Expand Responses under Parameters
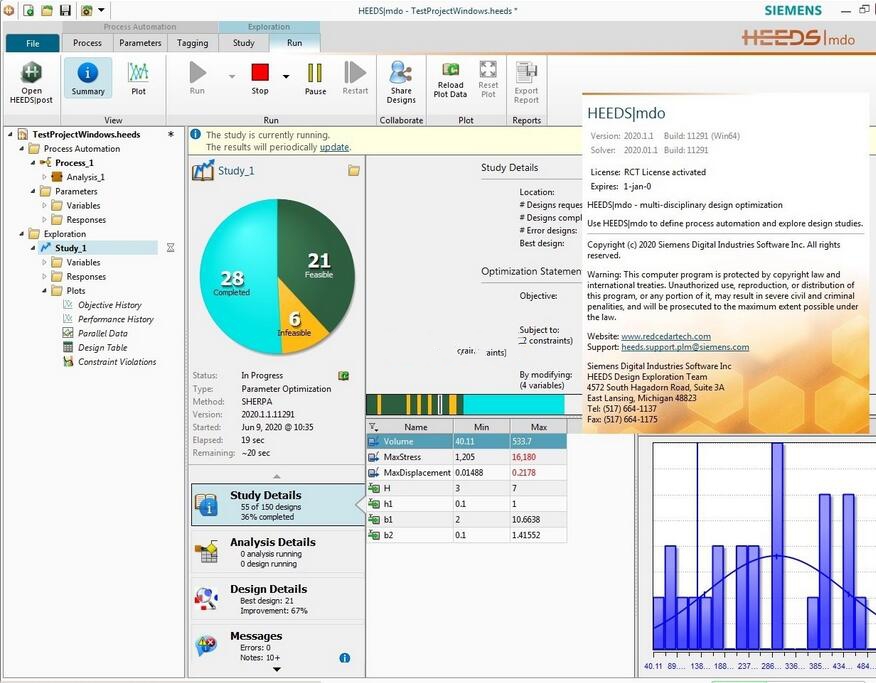 click(x=45, y=219)
